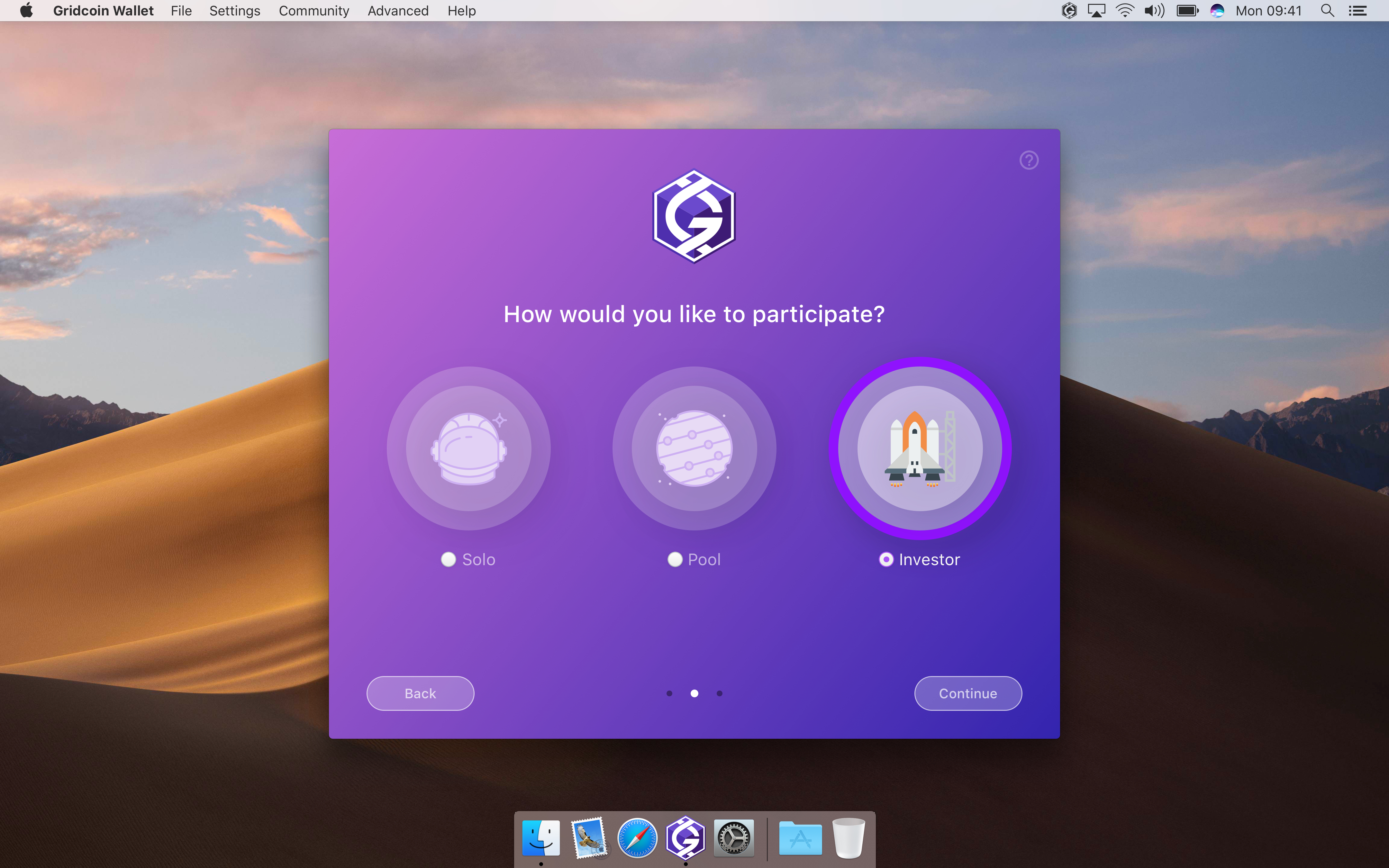The width and height of the screenshot is (1389, 868).
Task: Open the Help menu
Action: tap(461, 11)
